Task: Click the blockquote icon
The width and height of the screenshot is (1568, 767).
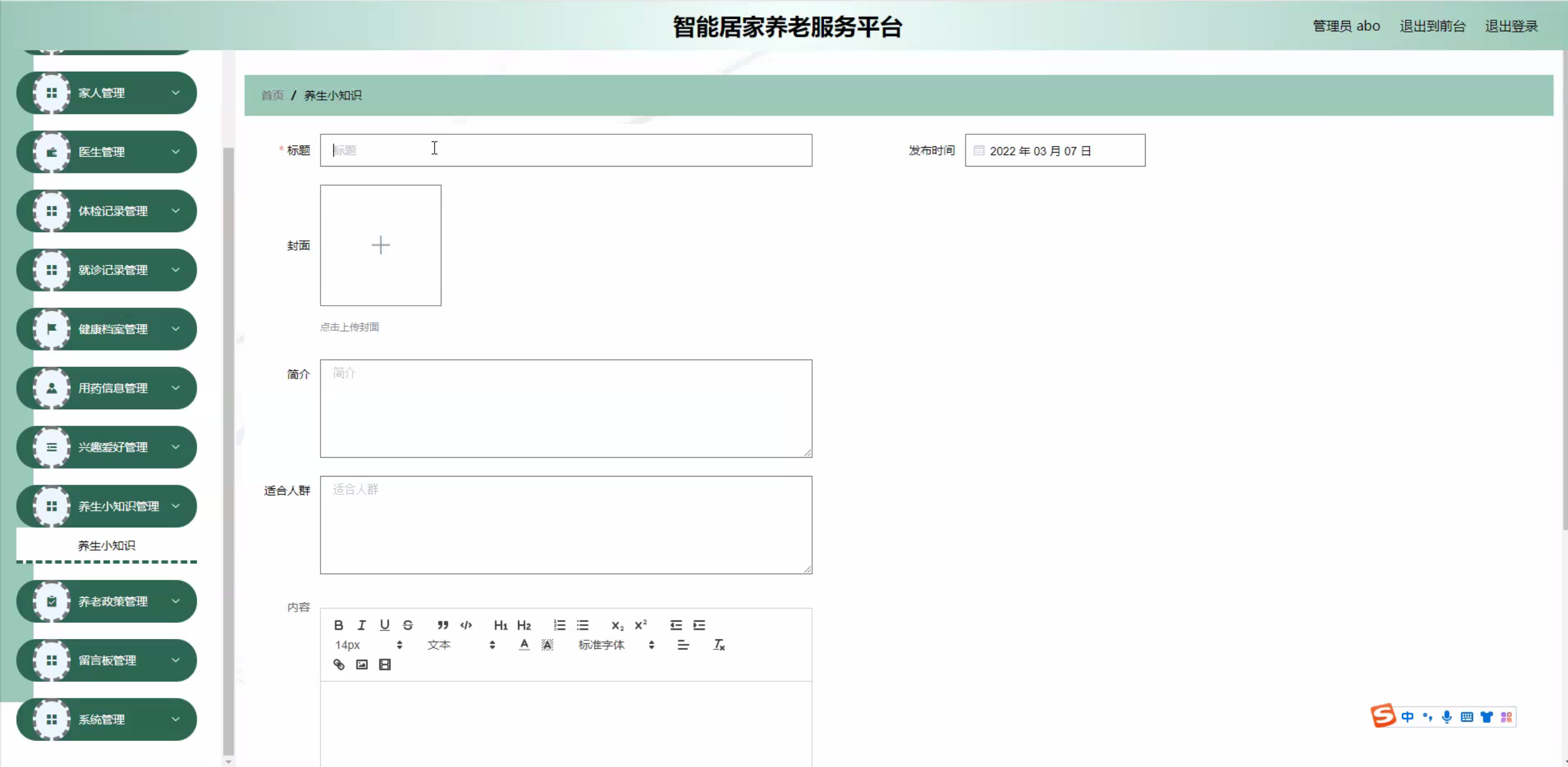Action: tap(443, 625)
